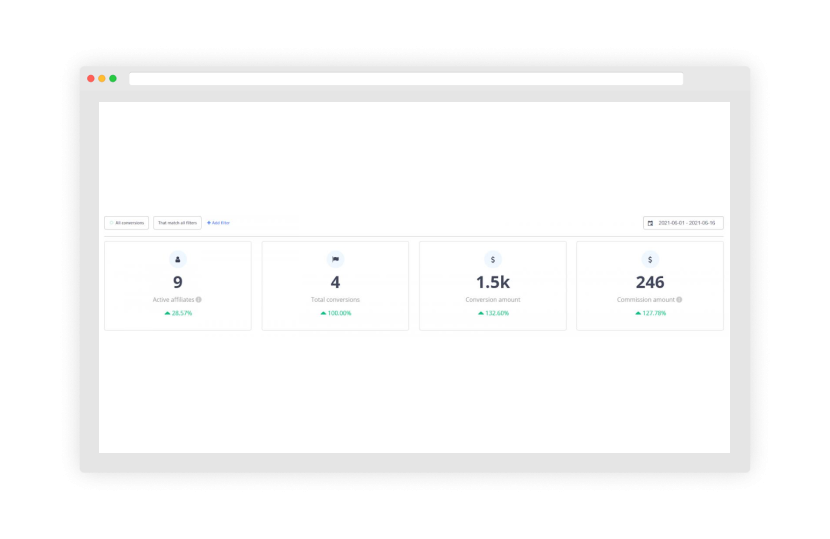Click the 127.78% commission change indicator
Screen dimensions: 830x539
(x=651, y=313)
